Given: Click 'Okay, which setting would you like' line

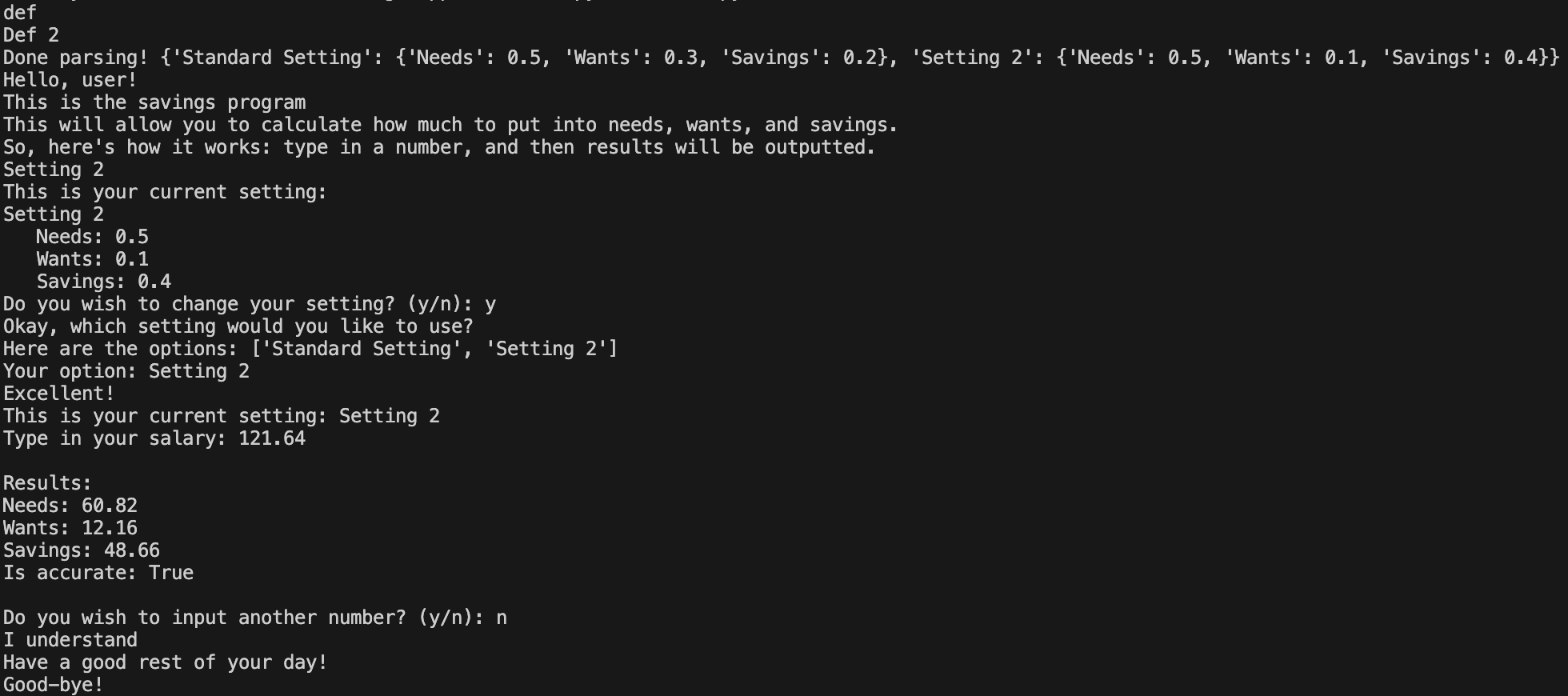Looking at the screenshot, I should click(238, 326).
